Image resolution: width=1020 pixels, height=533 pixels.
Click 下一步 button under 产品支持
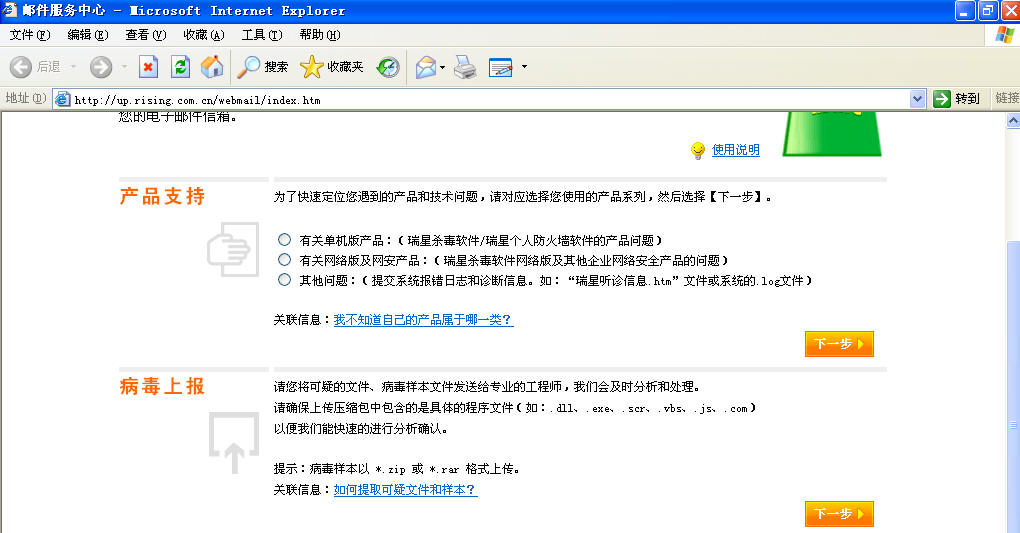[839, 344]
